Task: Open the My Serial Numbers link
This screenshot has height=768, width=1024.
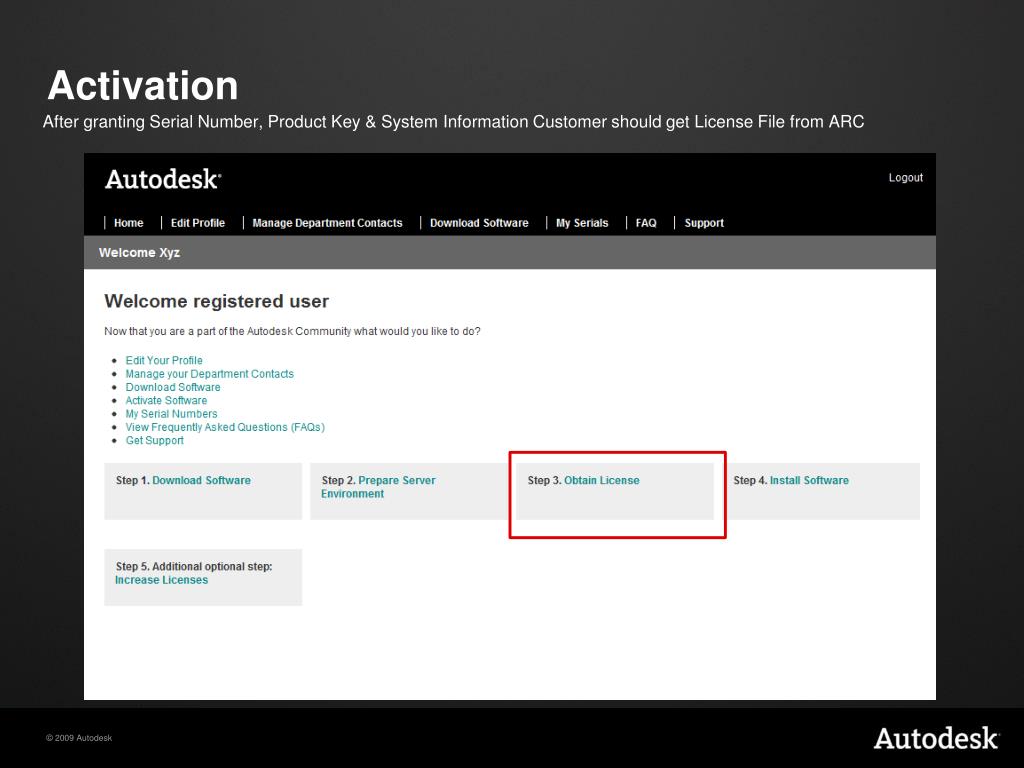Action: pos(171,414)
